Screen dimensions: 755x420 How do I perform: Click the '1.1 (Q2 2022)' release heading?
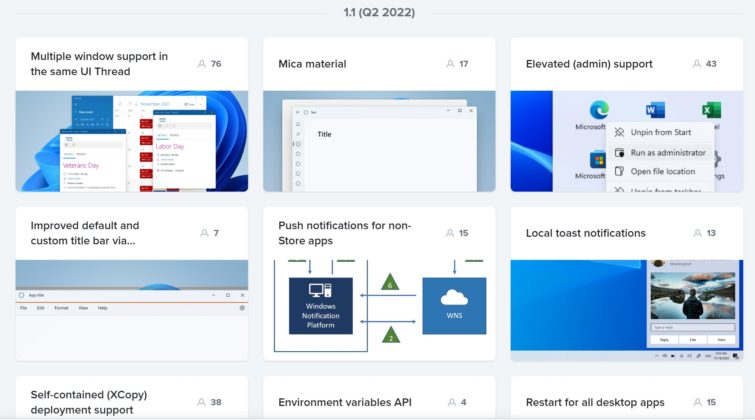378,13
